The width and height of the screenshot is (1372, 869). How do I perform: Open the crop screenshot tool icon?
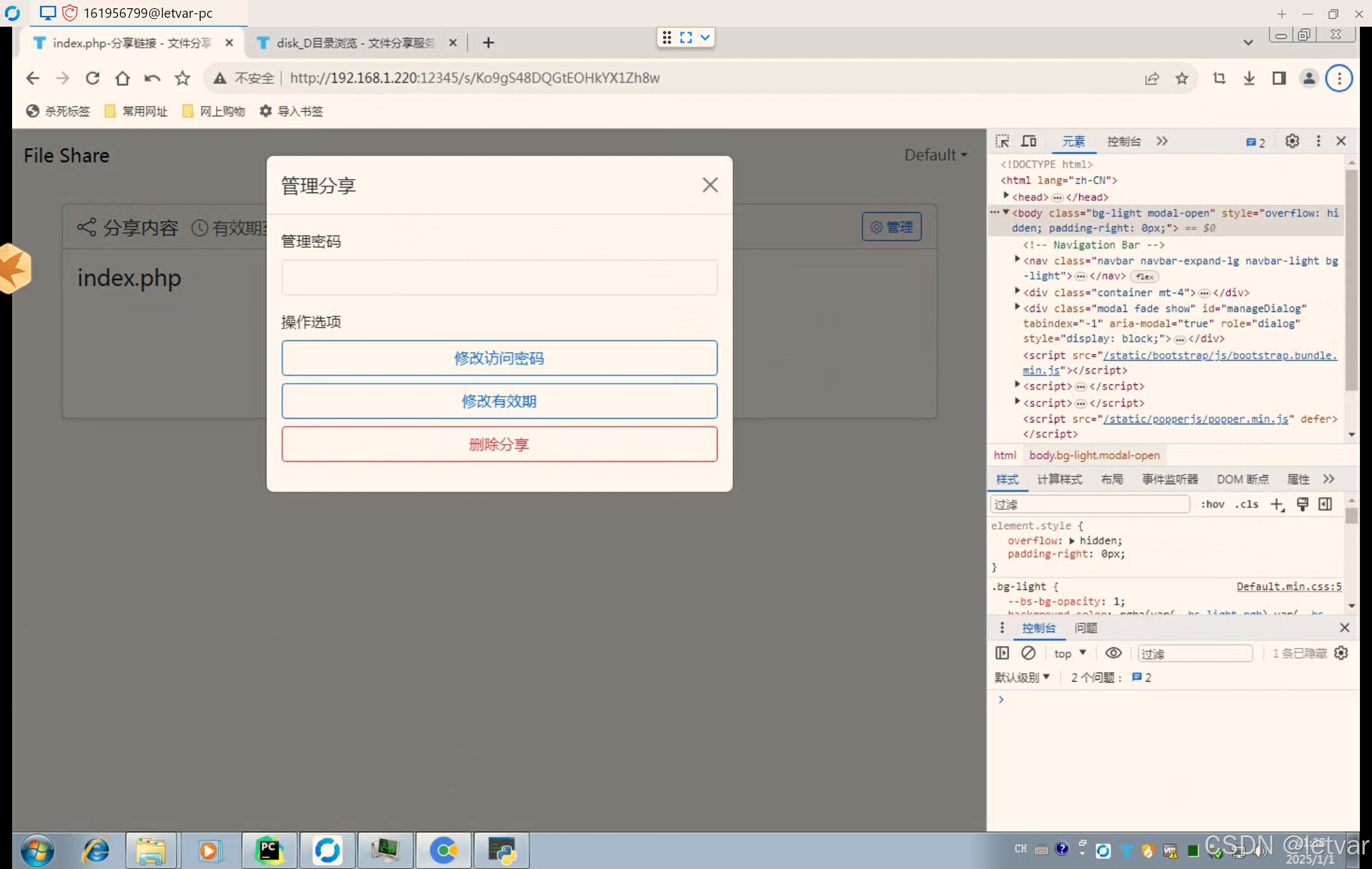tap(1219, 78)
